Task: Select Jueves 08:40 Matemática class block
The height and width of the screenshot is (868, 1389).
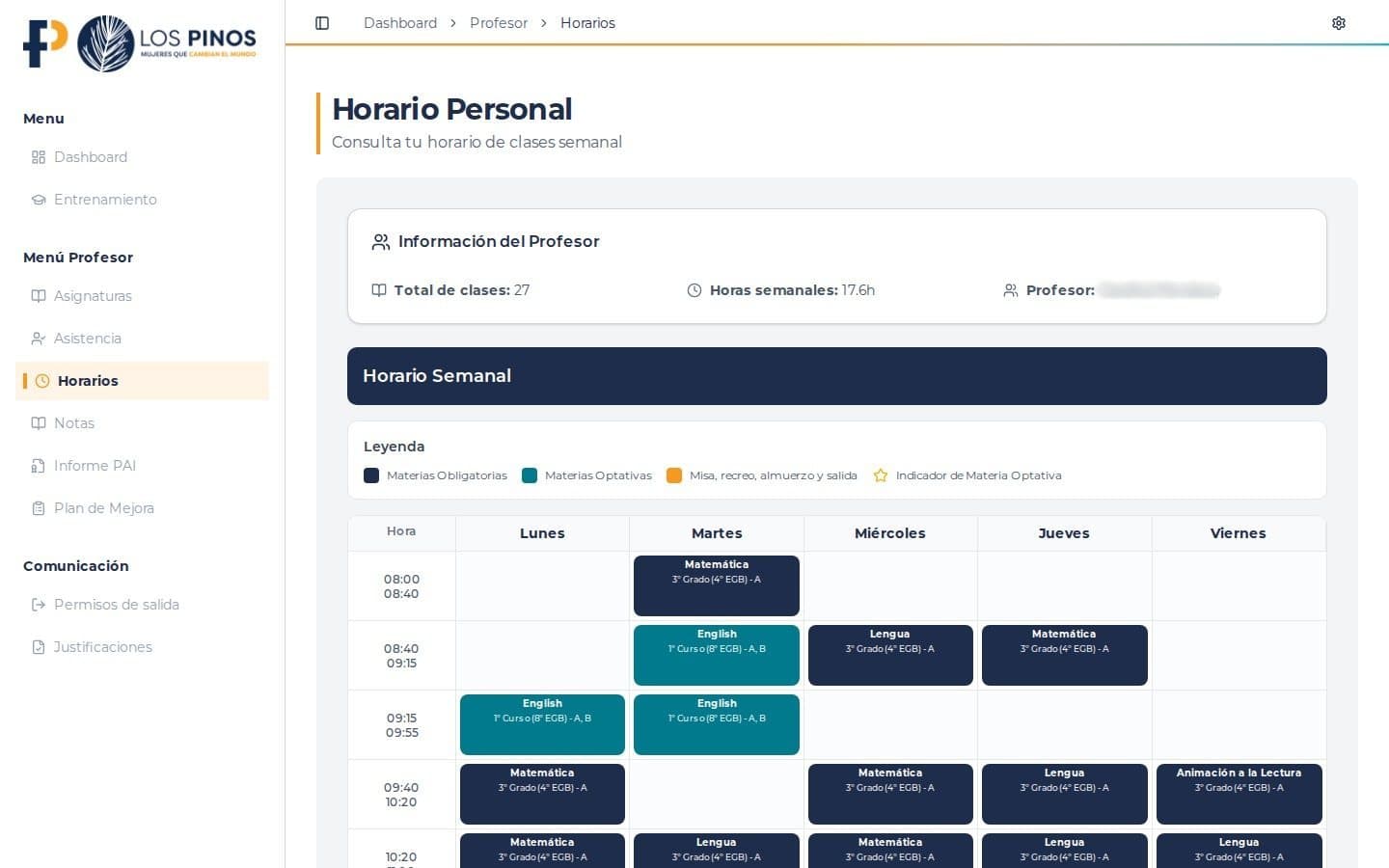Action: click(1065, 655)
